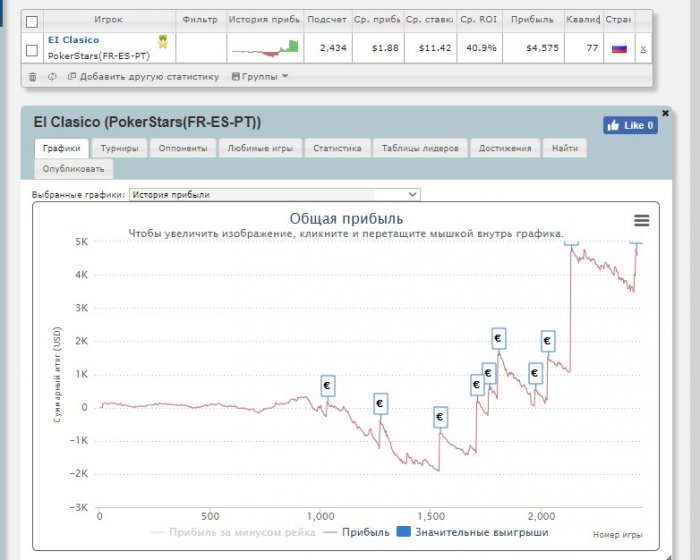Toggle the Прибыль legend series

coord(356,532)
